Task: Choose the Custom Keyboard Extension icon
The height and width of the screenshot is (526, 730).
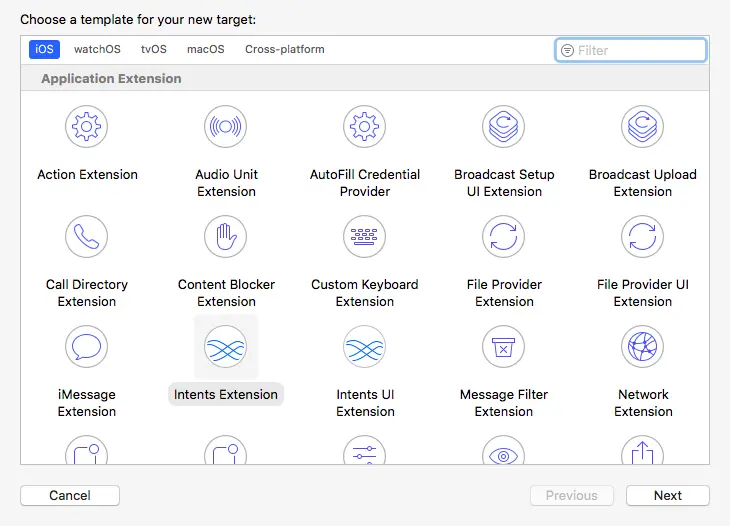Action: (x=365, y=237)
